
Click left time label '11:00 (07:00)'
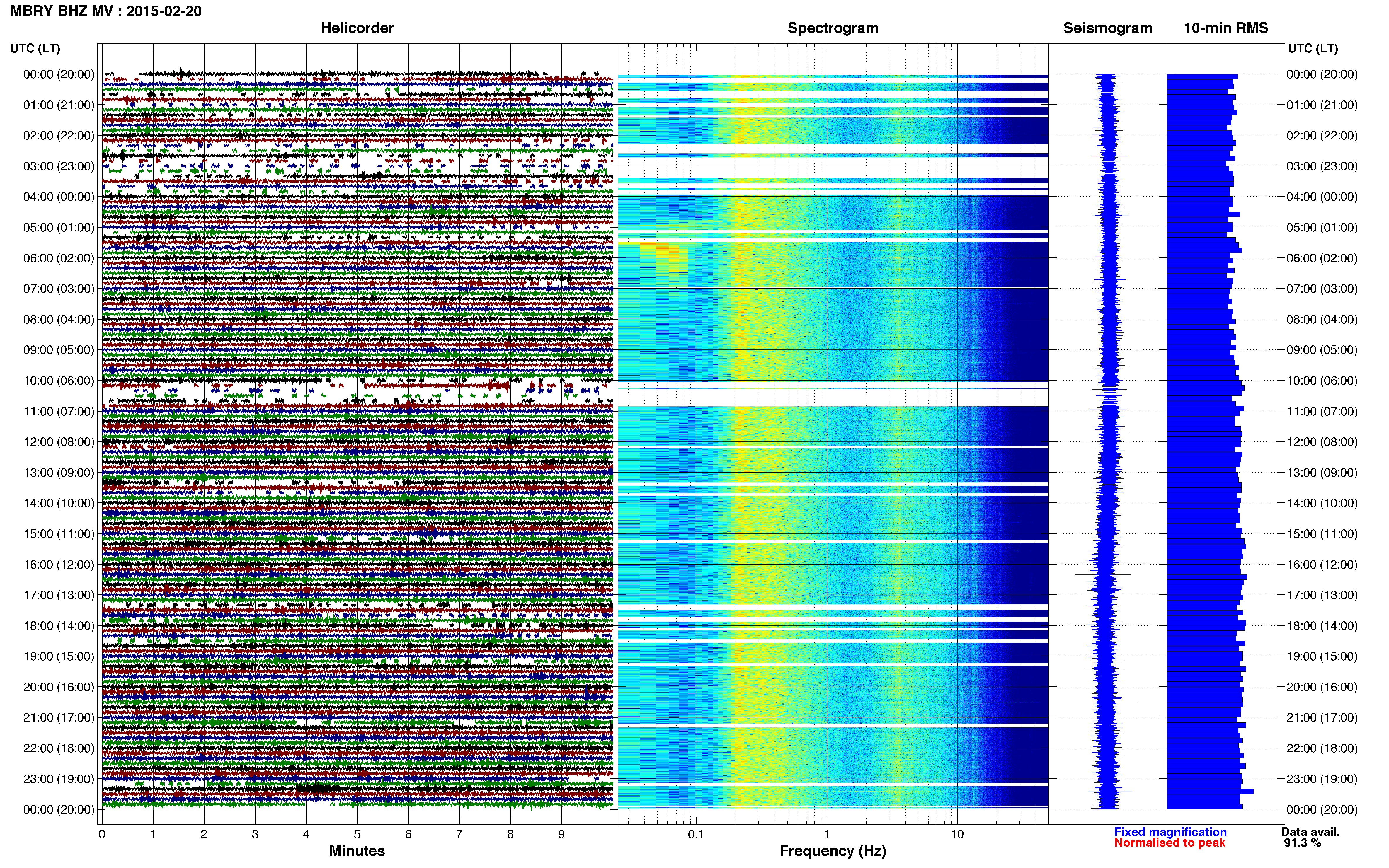pos(59,411)
